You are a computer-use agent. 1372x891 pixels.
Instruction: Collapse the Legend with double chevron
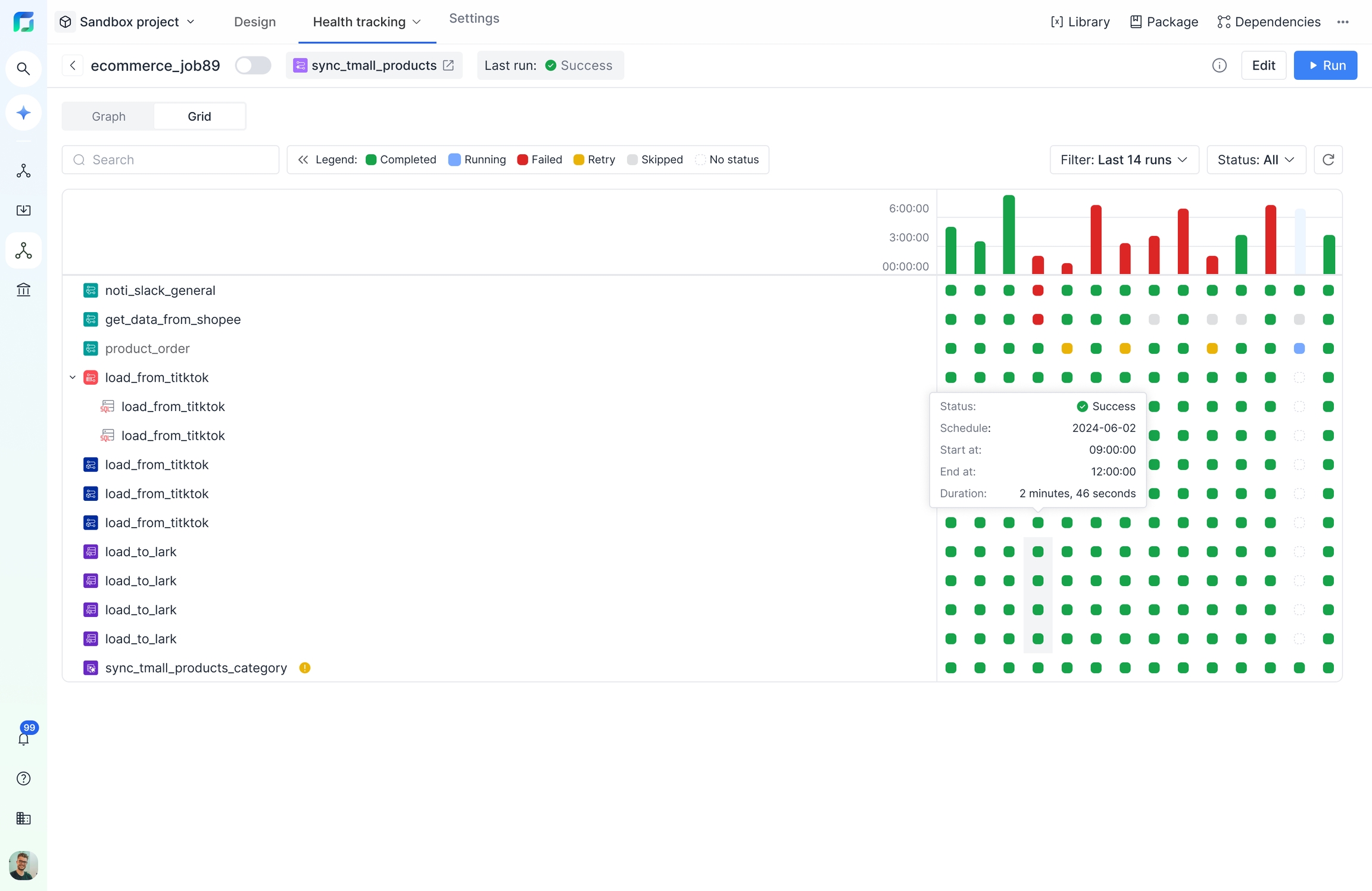point(303,160)
